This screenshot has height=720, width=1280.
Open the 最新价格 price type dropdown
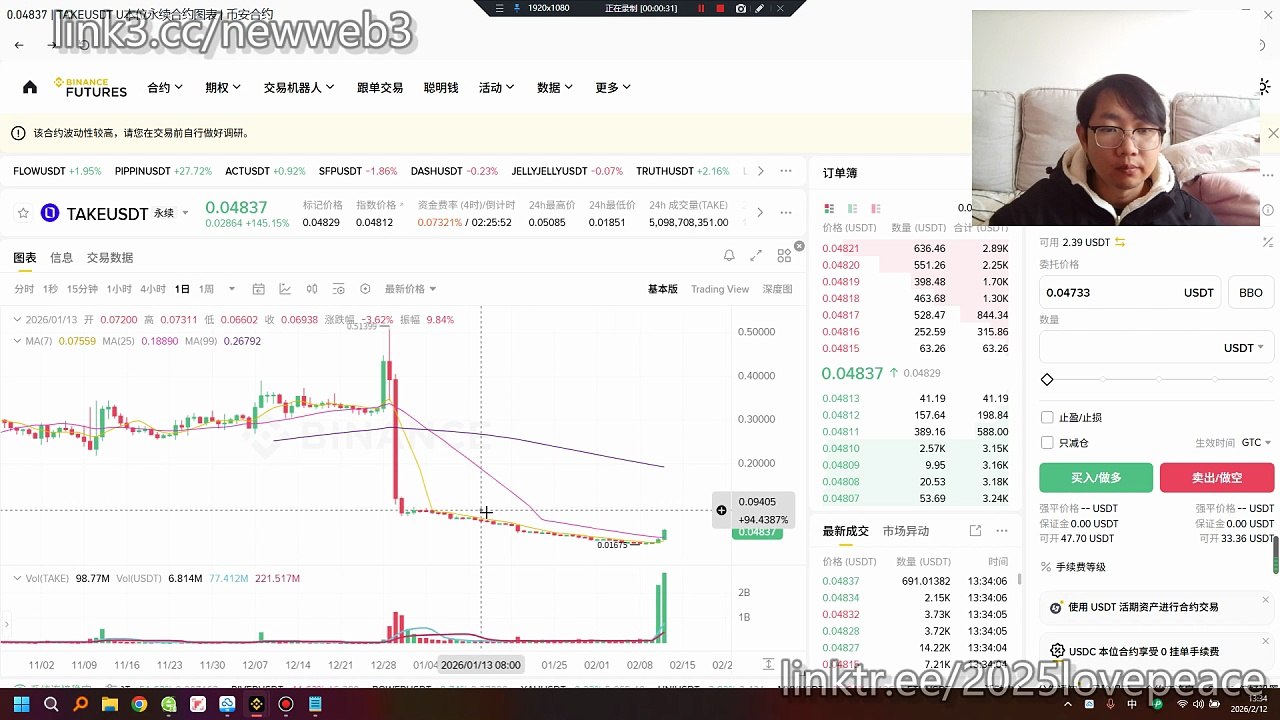click(x=411, y=289)
